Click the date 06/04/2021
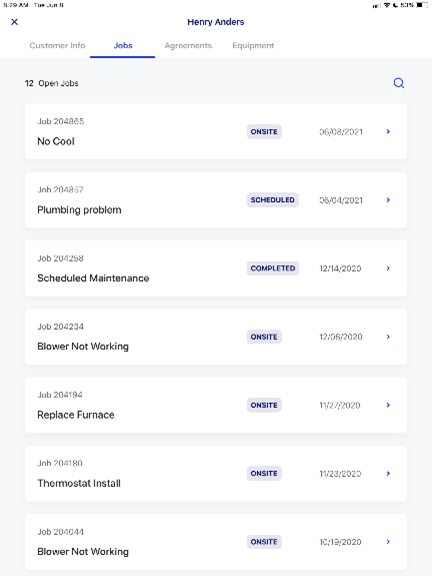The height and width of the screenshot is (576, 432). coord(341,200)
